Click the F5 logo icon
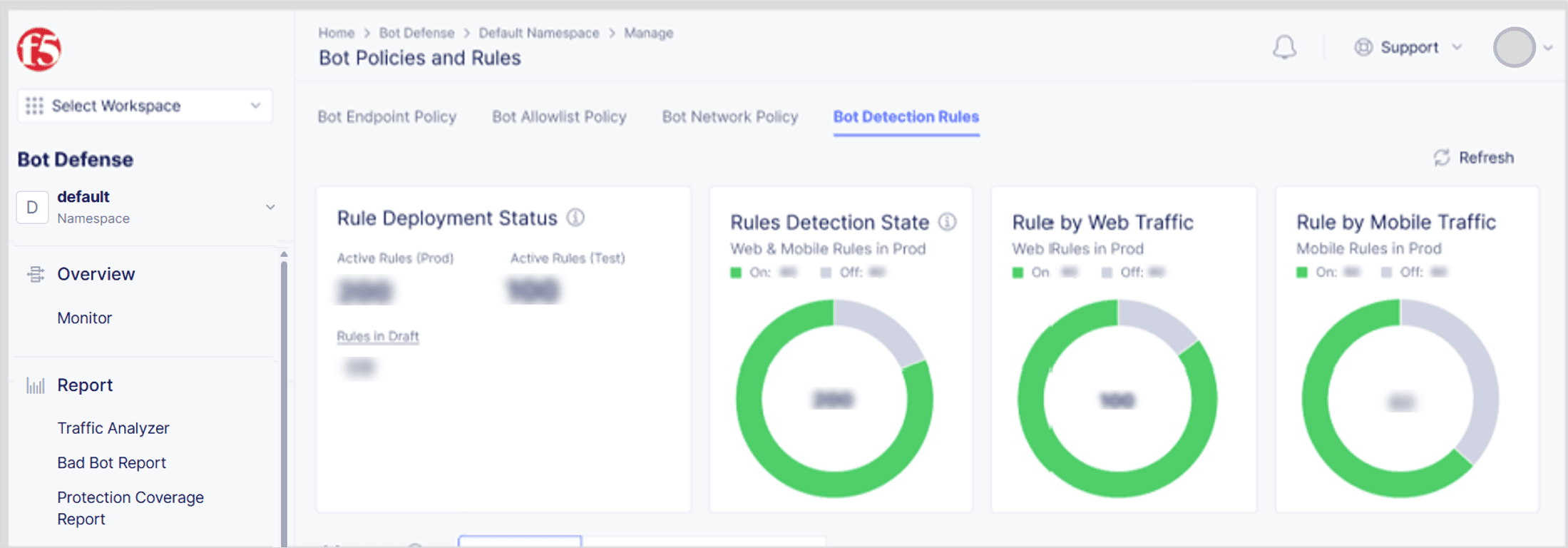The image size is (1568, 548). [39, 49]
